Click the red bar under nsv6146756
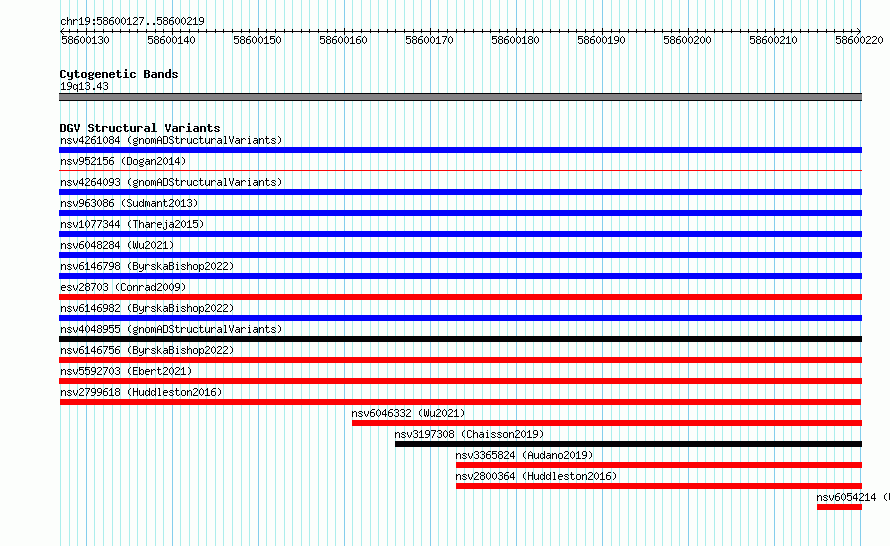 coord(460,360)
